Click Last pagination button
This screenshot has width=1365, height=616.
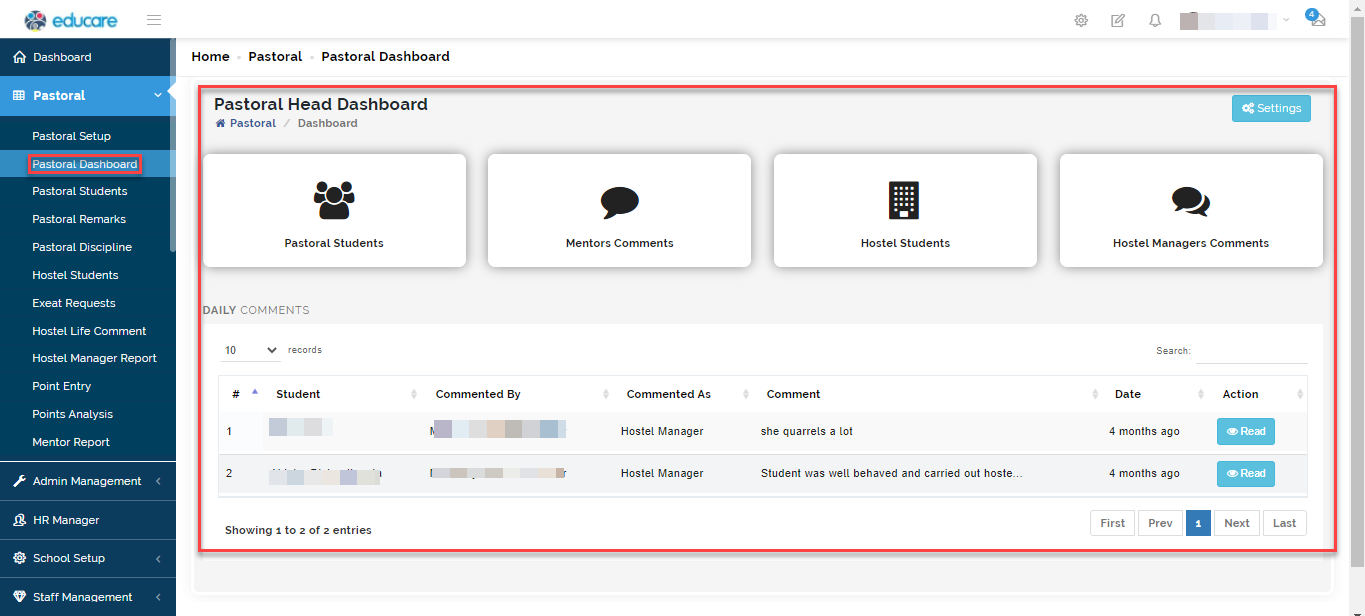pyautogui.click(x=1285, y=523)
